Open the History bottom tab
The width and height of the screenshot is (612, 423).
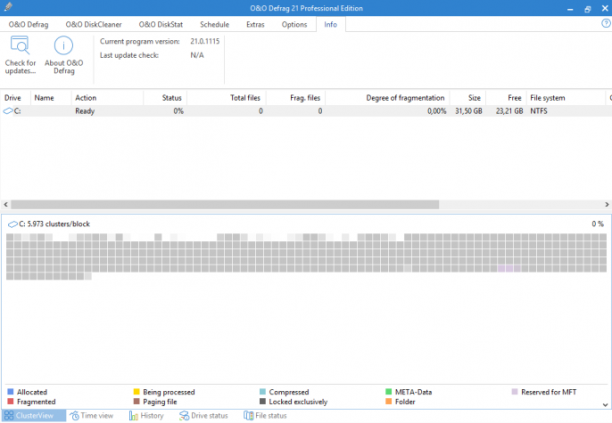pyautogui.click(x=146, y=416)
